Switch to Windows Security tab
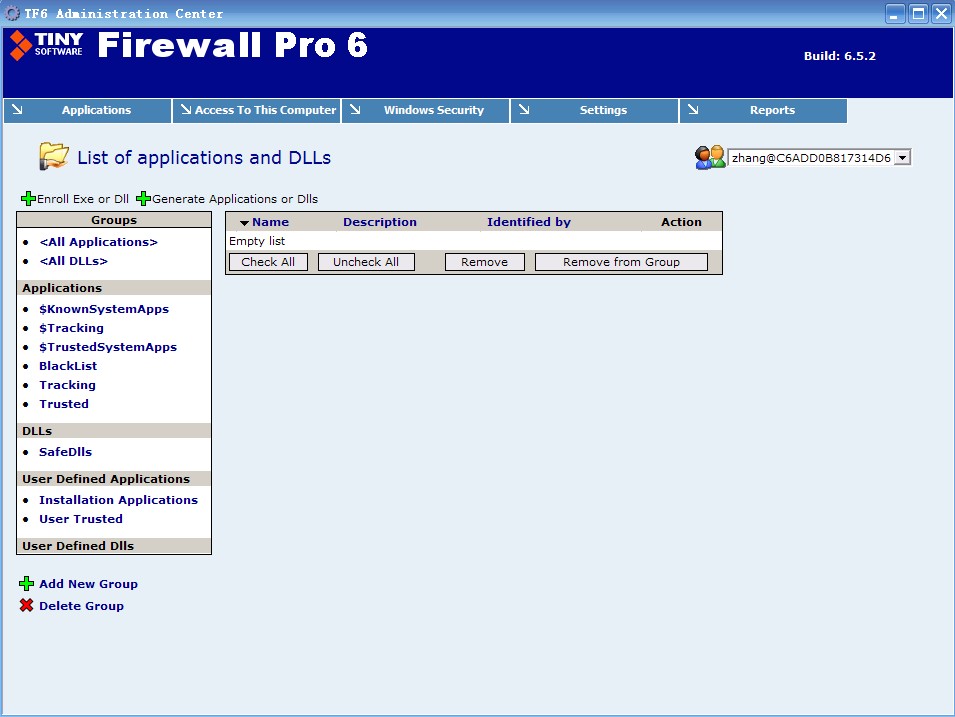Viewport: 955px width, 717px height. pyautogui.click(x=426, y=110)
